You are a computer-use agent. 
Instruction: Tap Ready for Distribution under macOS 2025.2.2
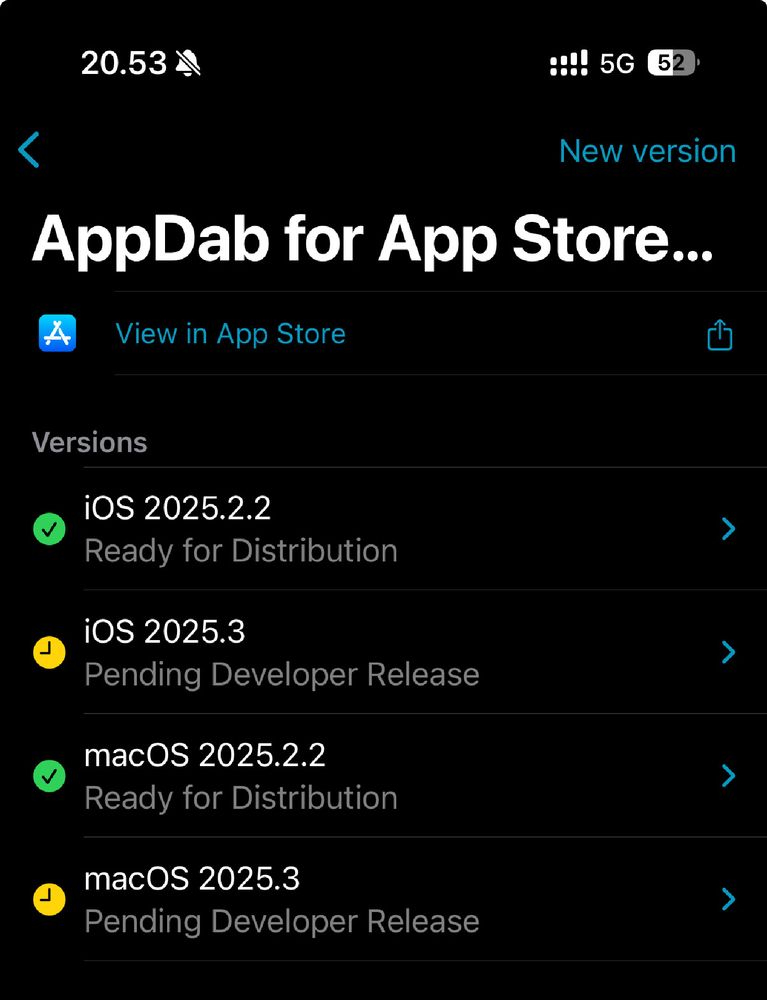tap(241, 798)
